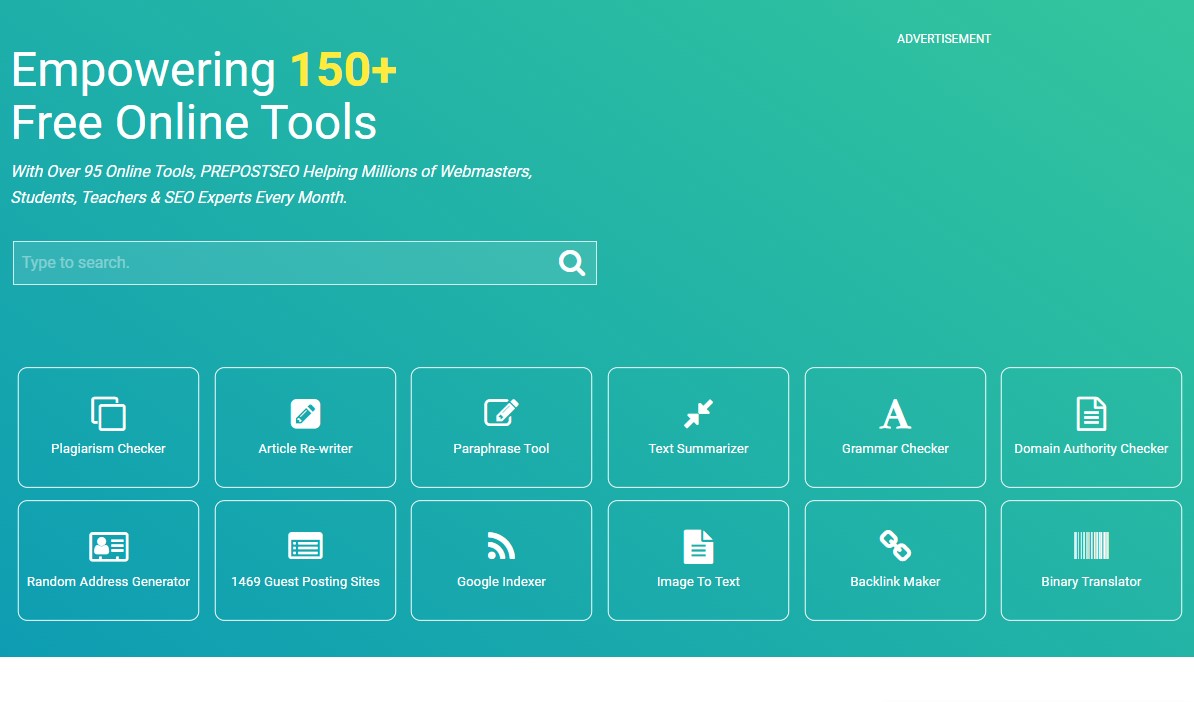Open the 1469 Guest Posting Sites list icon
The width and height of the screenshot is (1194, 702).
(305, 546)
